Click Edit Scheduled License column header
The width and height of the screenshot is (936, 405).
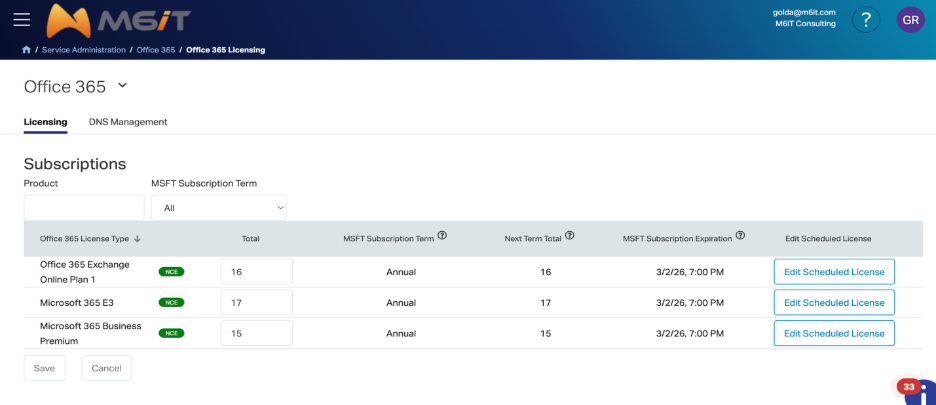(828, 238)
